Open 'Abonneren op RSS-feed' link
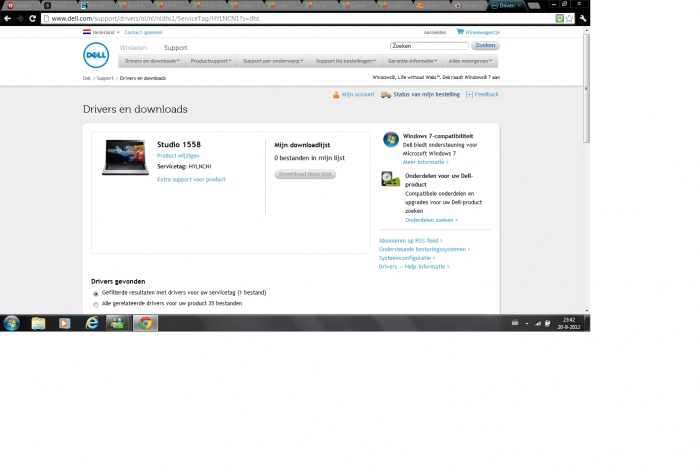Screen dimensions: 700x471 [x=411, y=241]
